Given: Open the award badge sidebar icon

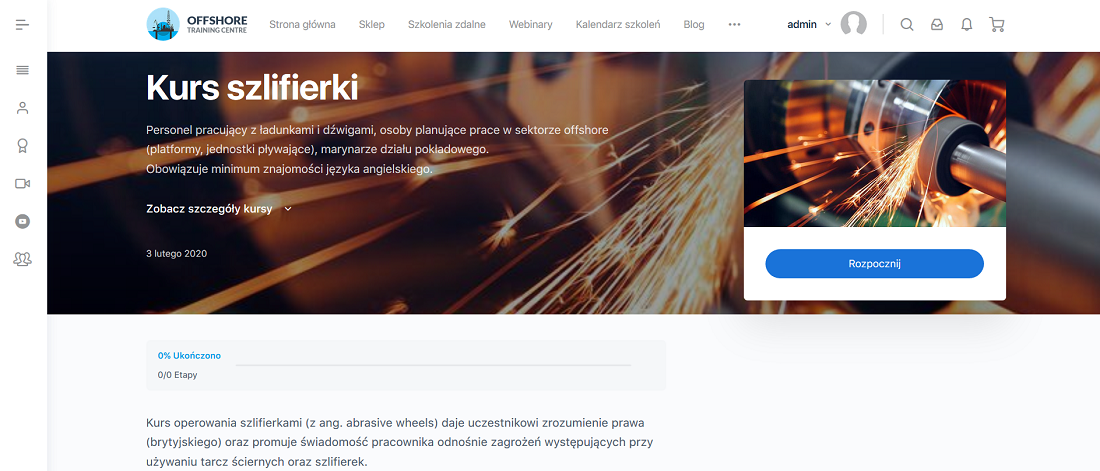Looking at the screenshot, I should click(22, 146).
